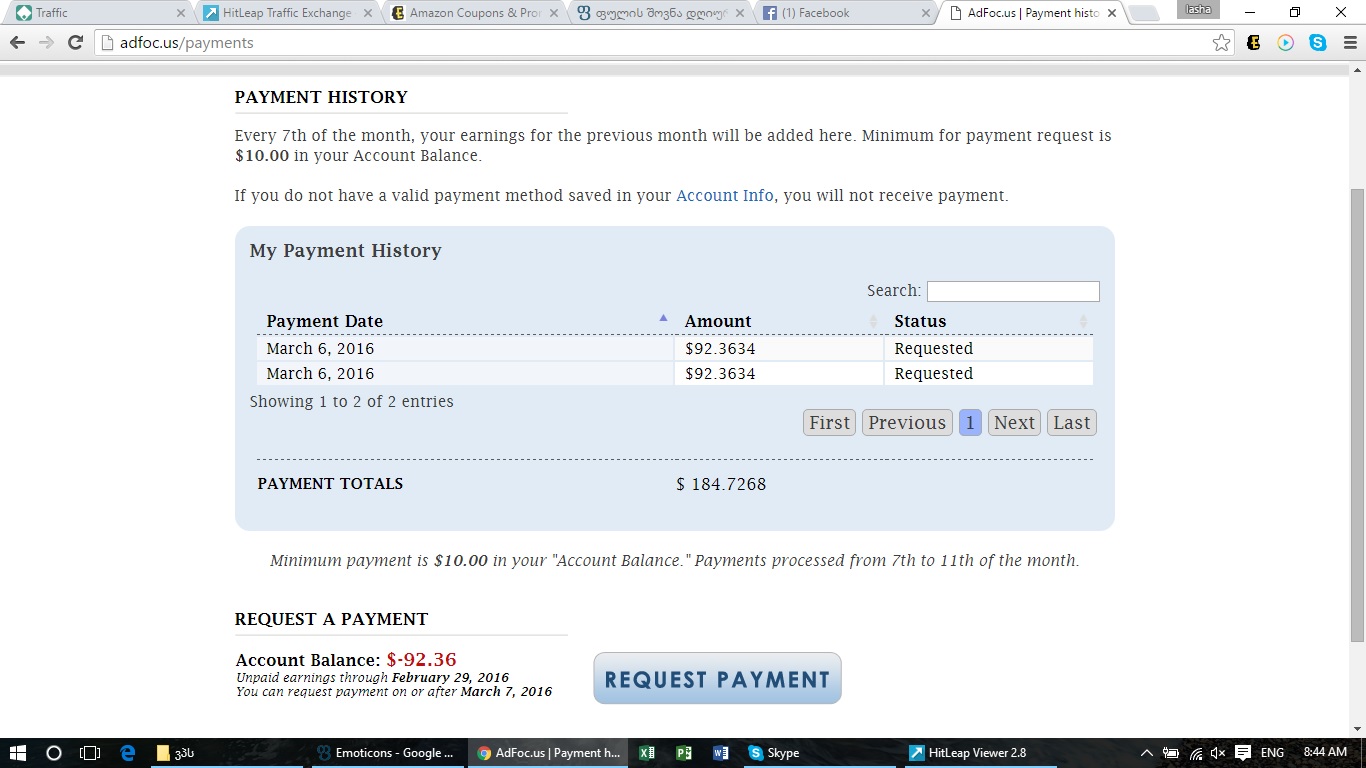Screen dimensions: 1366x768
Task: Switch to the Facebook tab
Action: [848, 13]
